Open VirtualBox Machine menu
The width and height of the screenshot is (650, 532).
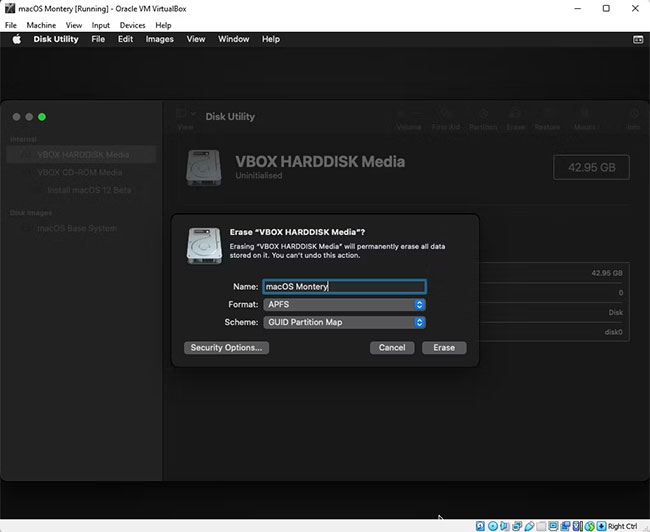click(41, 25)
